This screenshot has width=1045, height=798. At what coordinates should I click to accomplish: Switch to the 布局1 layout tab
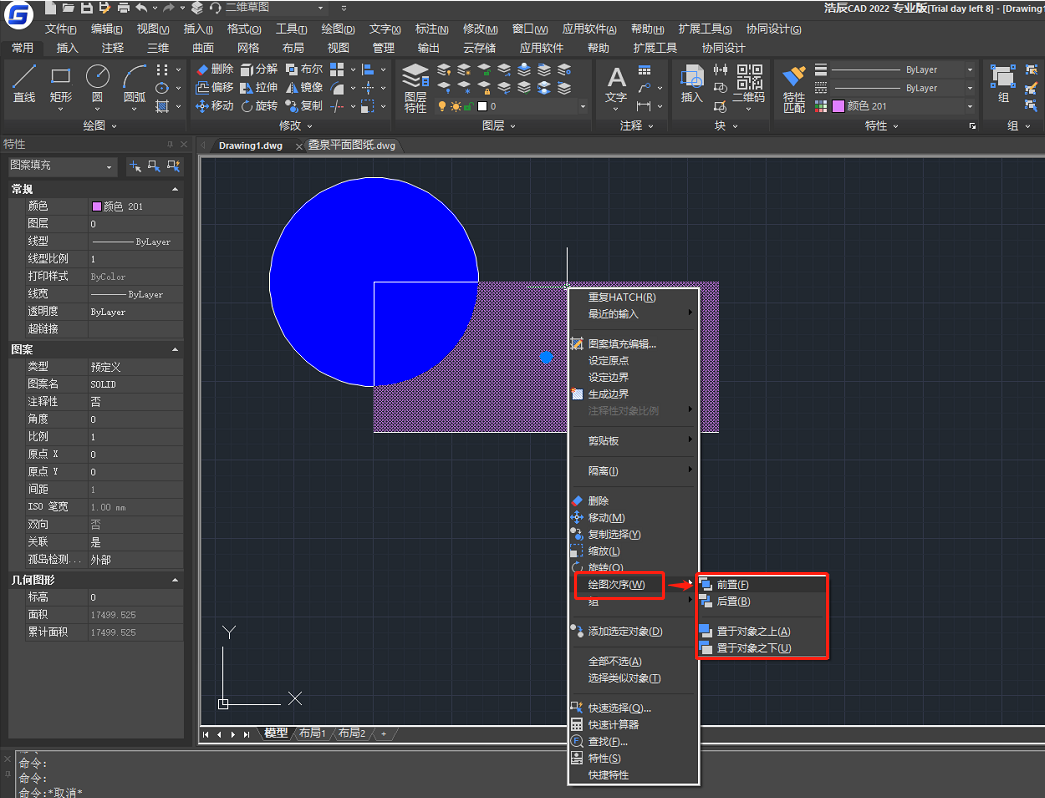[x=312, y=733]
